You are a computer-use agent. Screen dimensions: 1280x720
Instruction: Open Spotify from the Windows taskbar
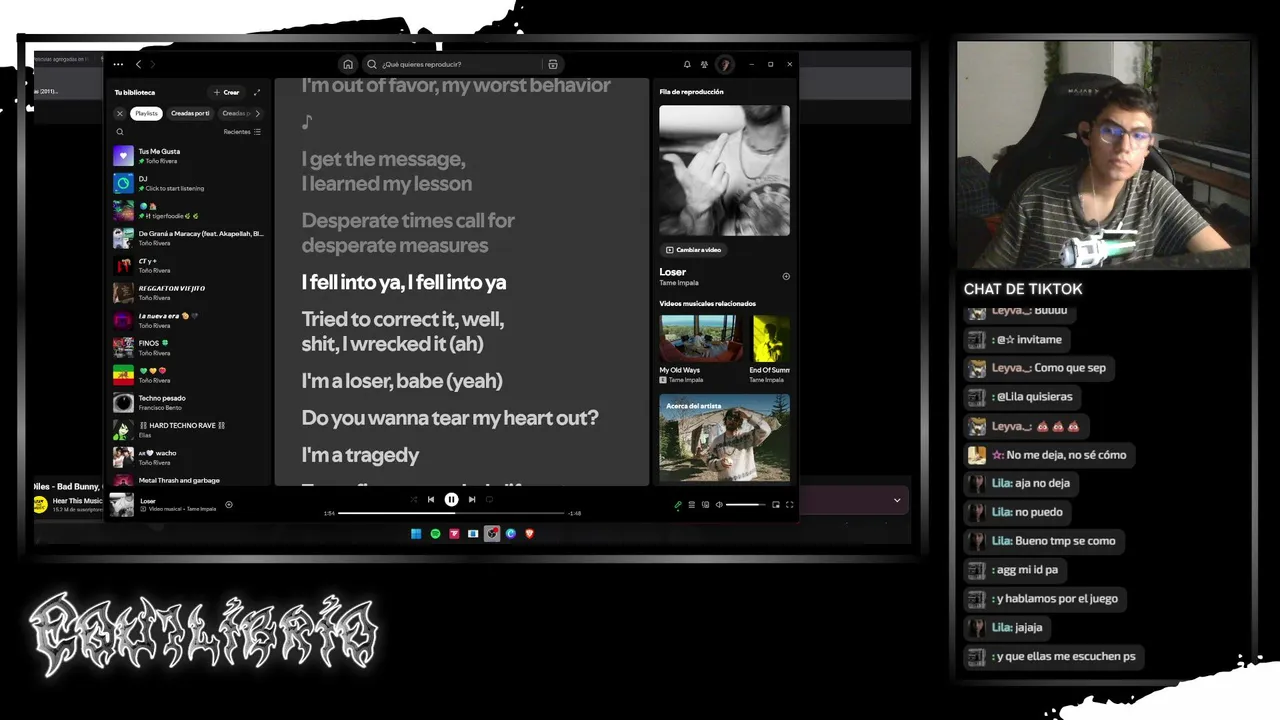click(435, 534)
